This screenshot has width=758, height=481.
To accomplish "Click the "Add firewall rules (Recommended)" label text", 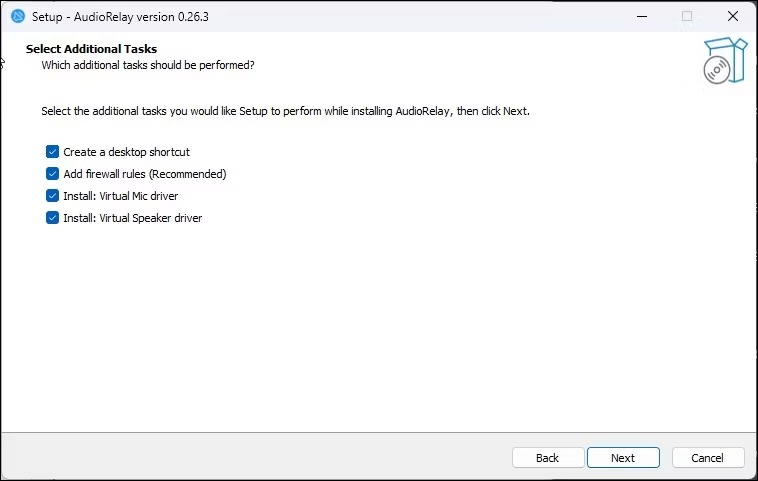I will pyautogui.click(x=145, y=174).
